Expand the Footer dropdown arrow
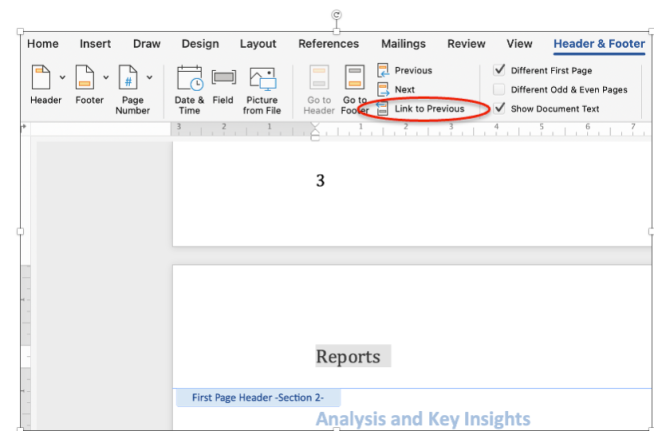Viewport: 654px width, 431px height. pos(106,77)
